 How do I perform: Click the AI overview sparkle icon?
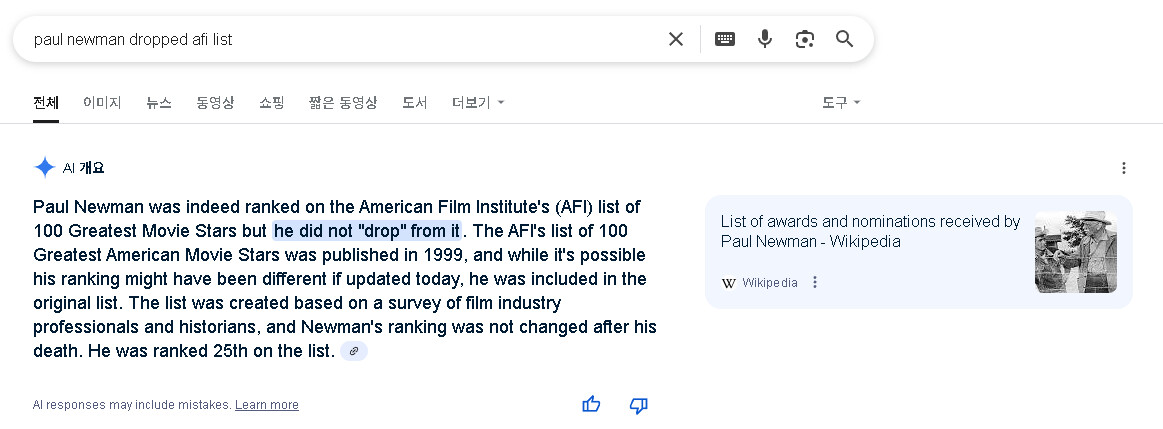[x=45, y=168]
